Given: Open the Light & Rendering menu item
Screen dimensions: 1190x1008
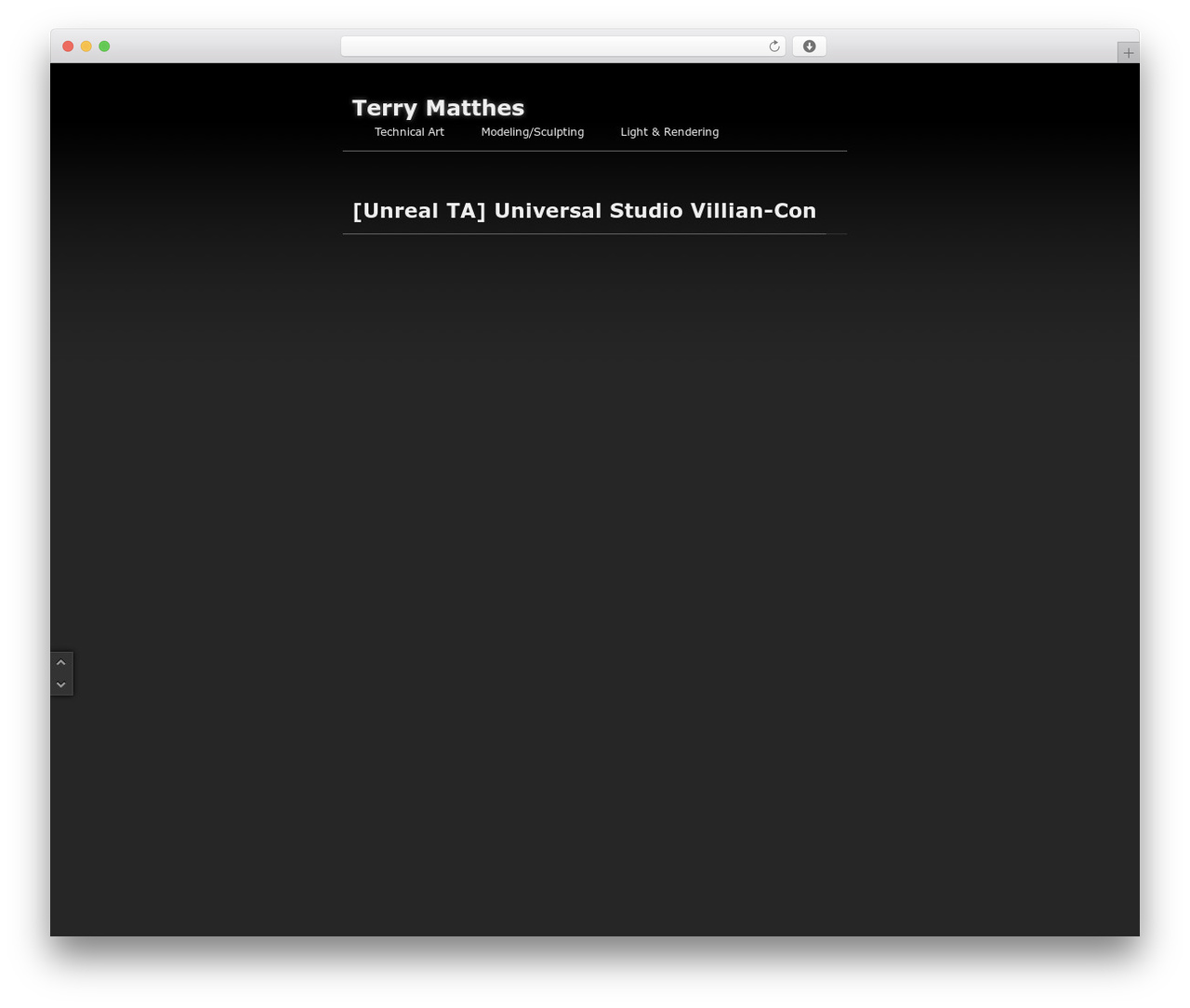Looking at the screenshot, I should point(669,132).
